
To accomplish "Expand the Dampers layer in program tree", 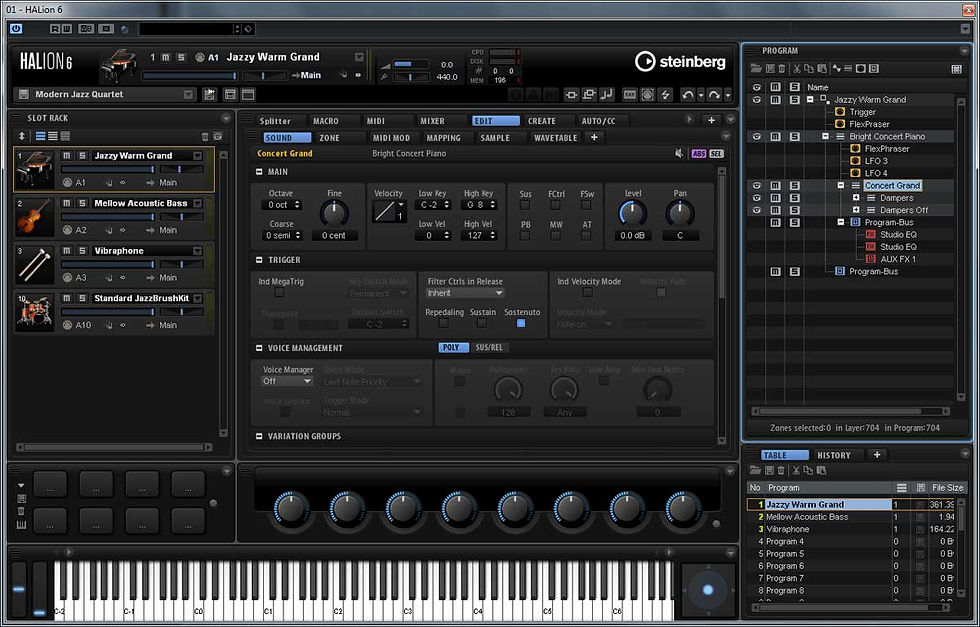I will coord(856,198).
